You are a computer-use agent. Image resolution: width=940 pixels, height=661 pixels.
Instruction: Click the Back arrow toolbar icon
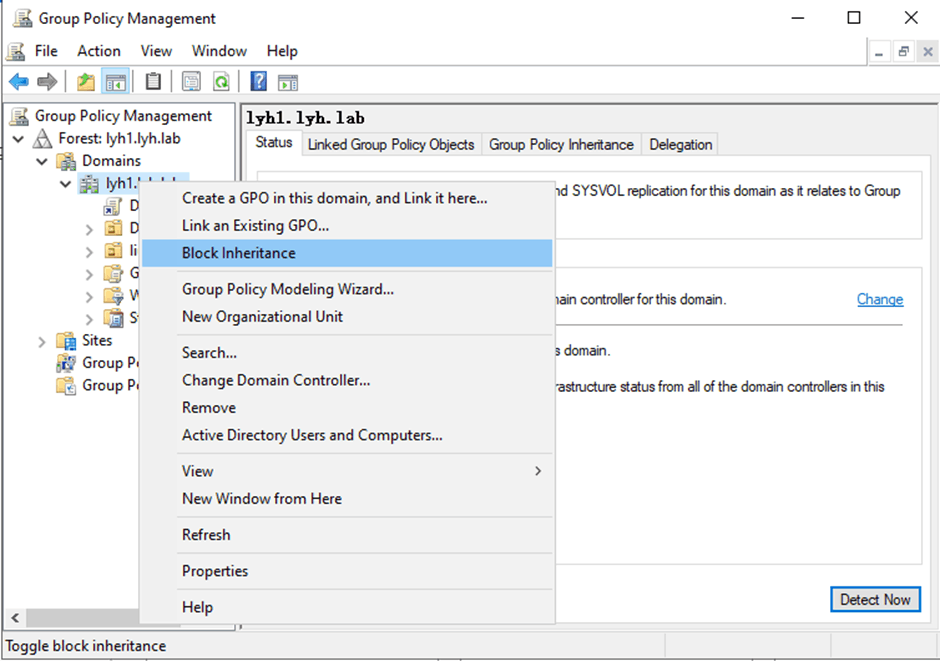coord(19,82)
